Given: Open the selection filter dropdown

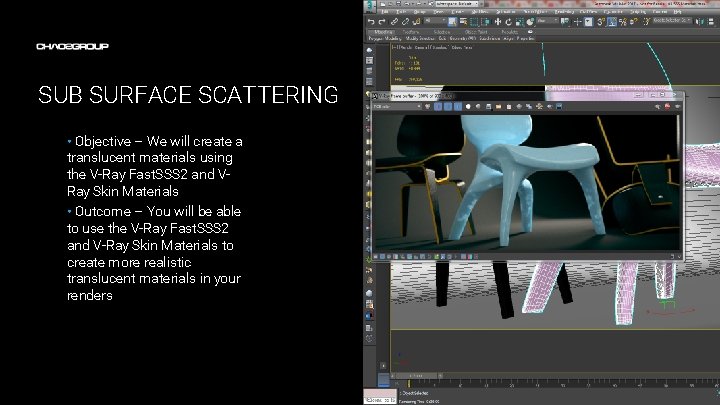Looking at the screenshot, I should point(434,21).
